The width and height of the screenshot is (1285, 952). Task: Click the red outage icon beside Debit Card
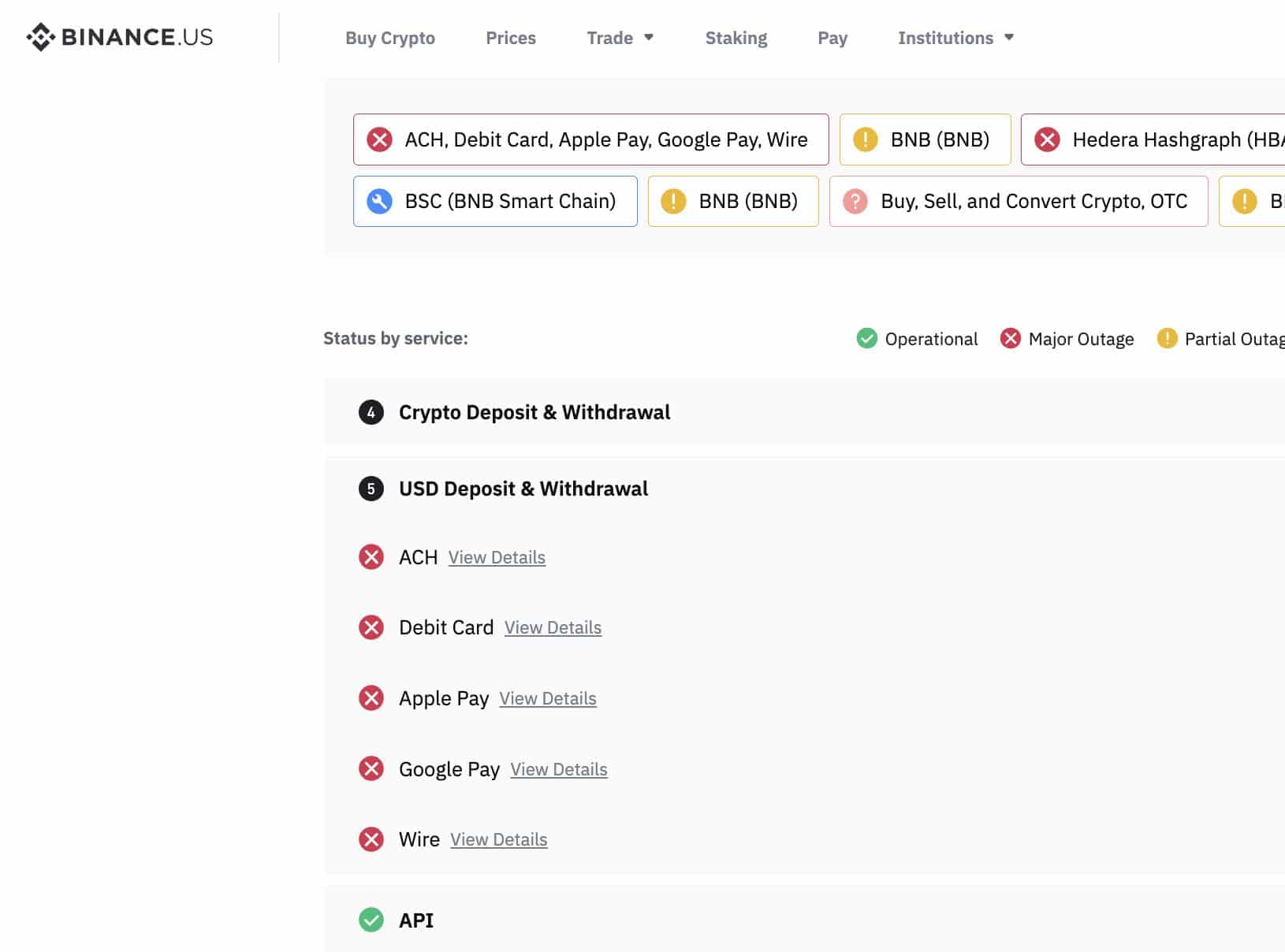371,627
